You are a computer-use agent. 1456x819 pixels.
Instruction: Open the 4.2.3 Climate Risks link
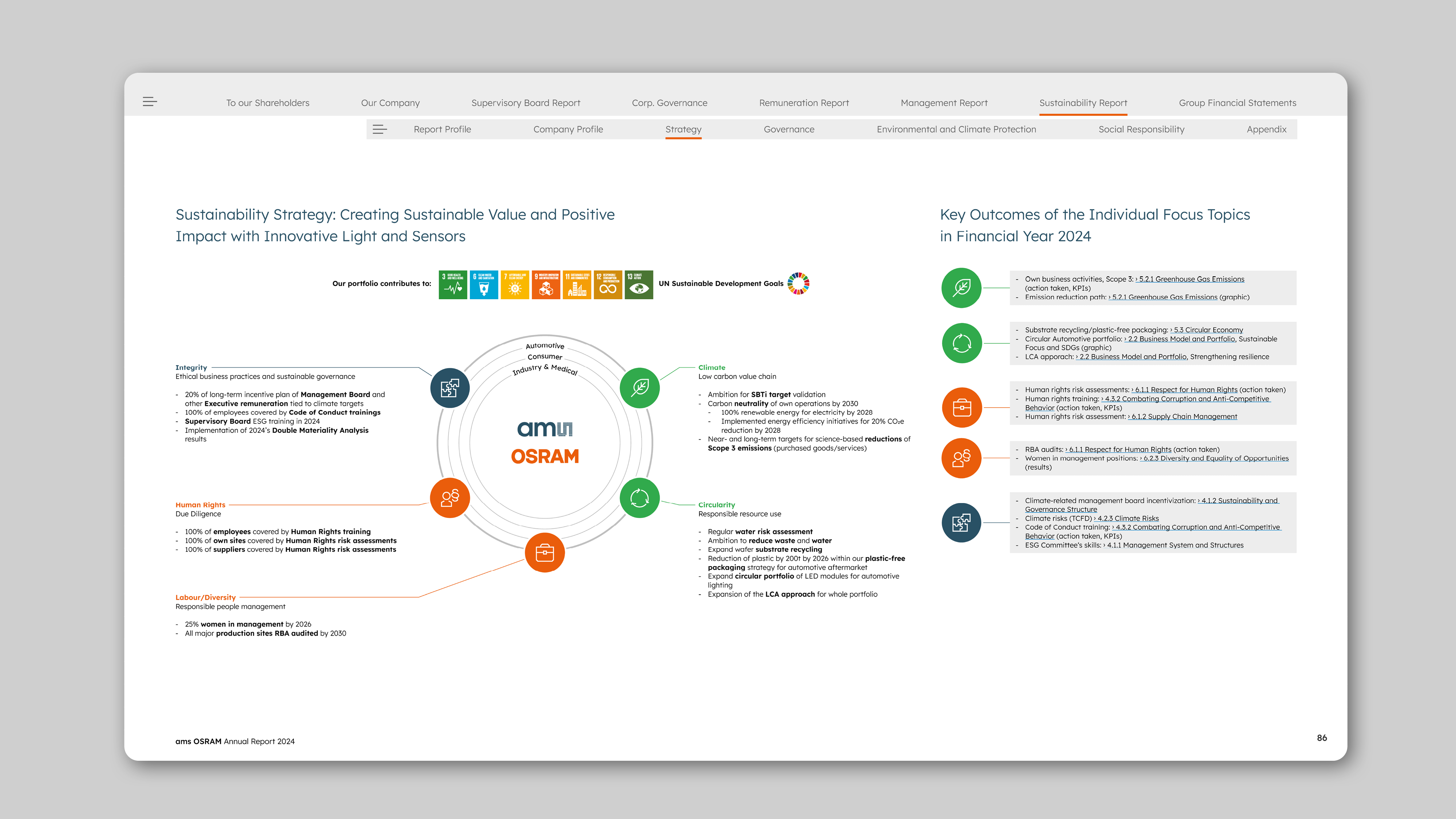[x=1126, y=518]
